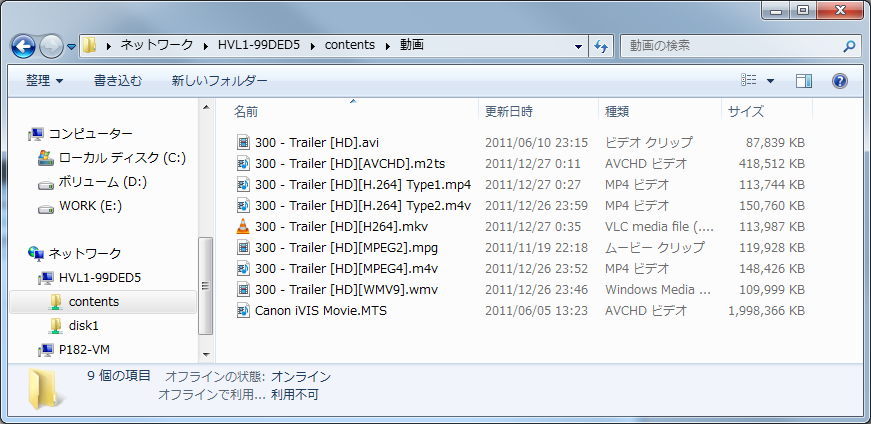Select the contents breadcrumb segment
Screen dimensions: 871x424
[x=349, y=45]
